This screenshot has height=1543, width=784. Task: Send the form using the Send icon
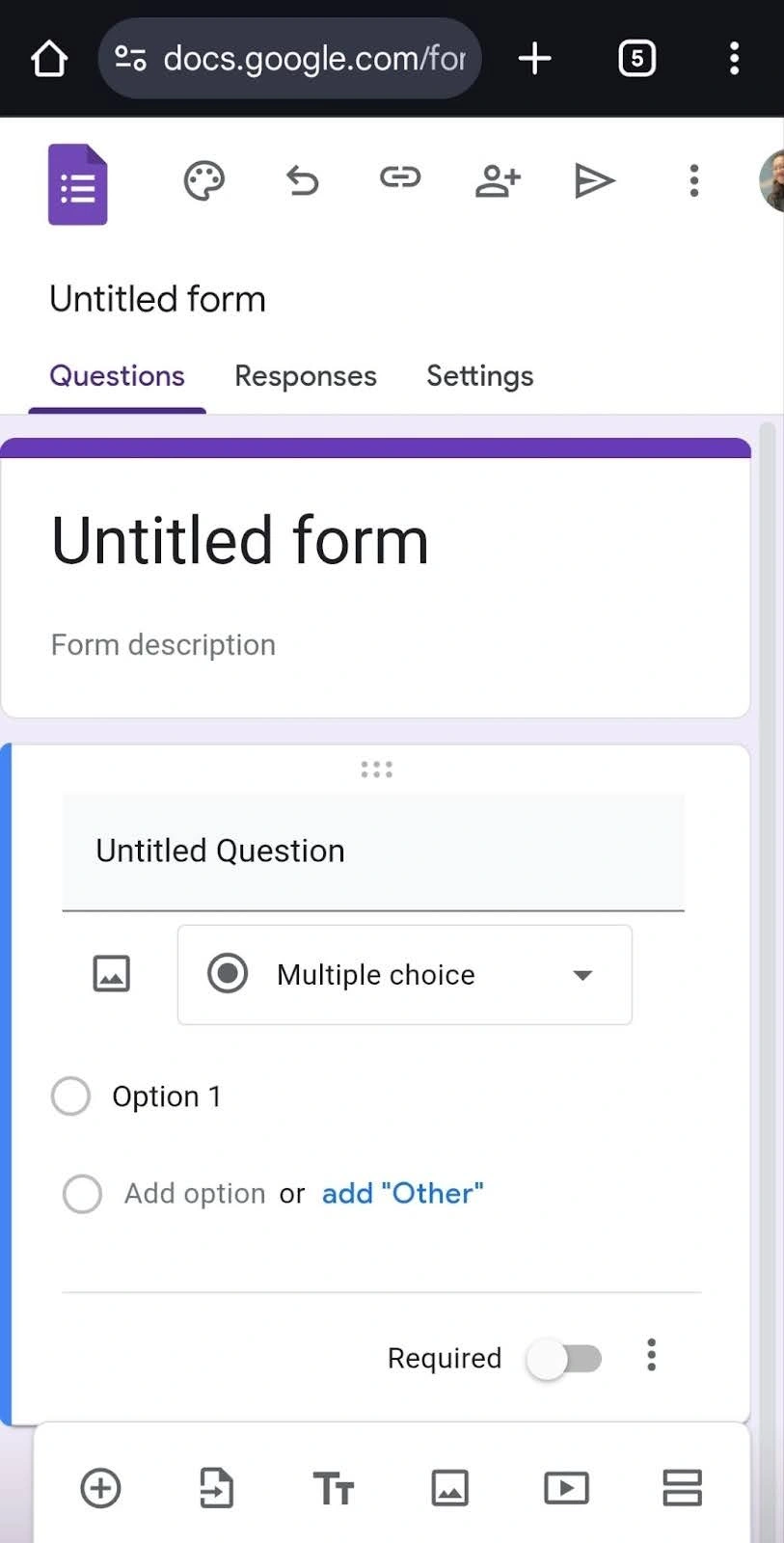(595, 180)
